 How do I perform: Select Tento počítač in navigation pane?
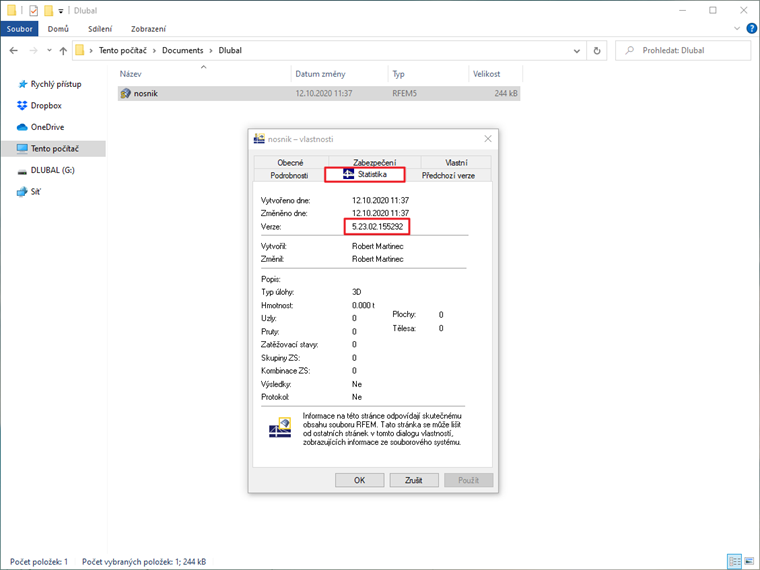(x=54, y=148)
